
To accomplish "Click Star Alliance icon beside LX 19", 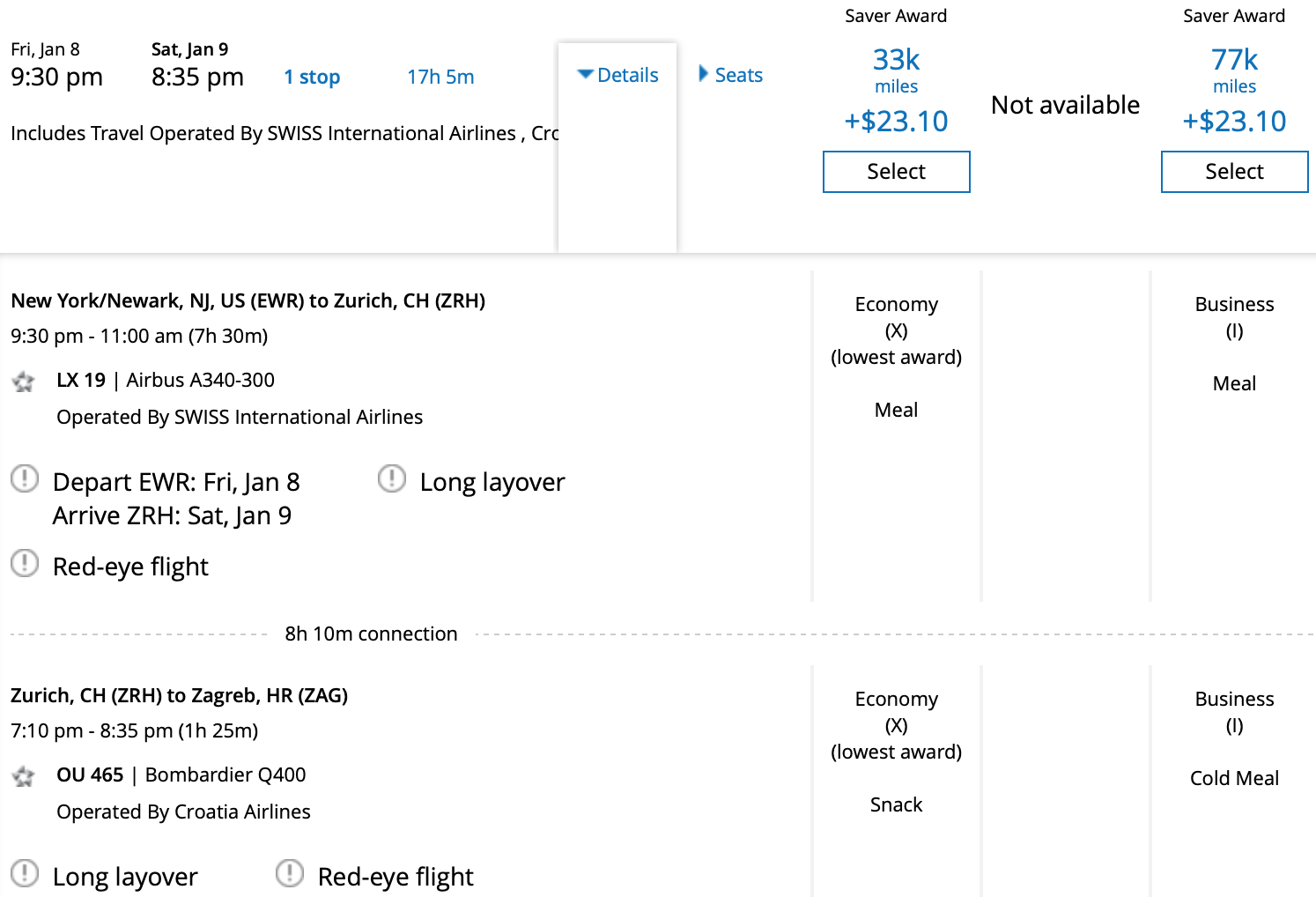I will coord(24,382).
